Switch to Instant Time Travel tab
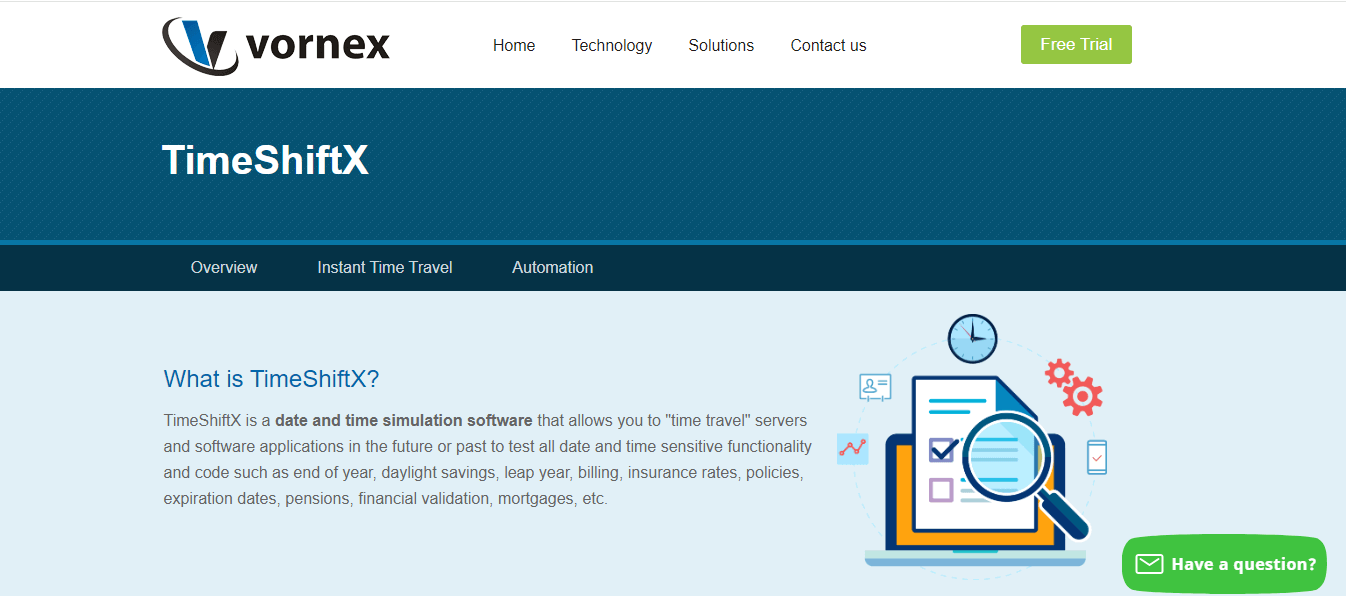The image size is (1346, 596). click(385, 267)
